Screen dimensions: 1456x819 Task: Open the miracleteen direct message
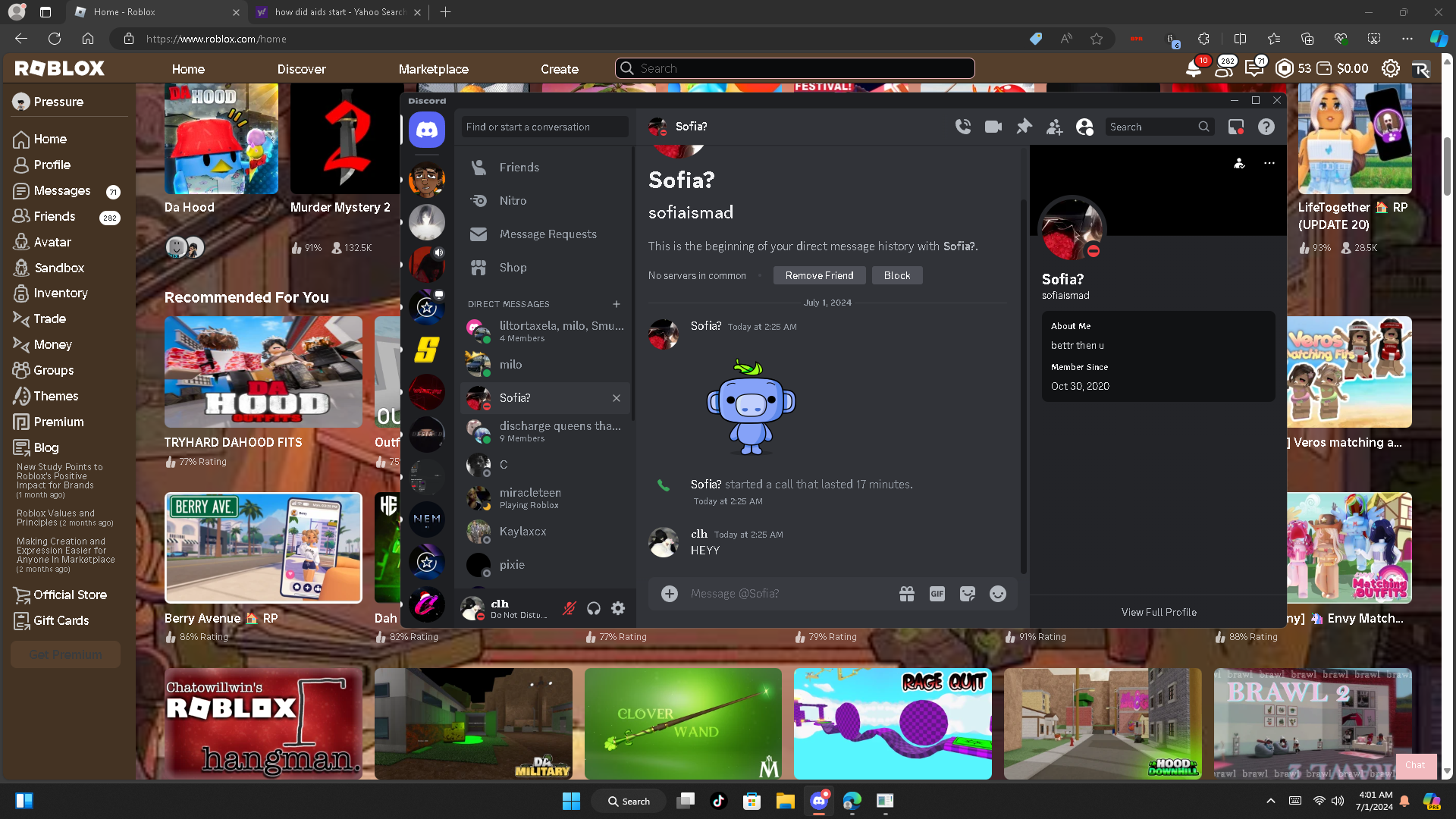(545, 498)
